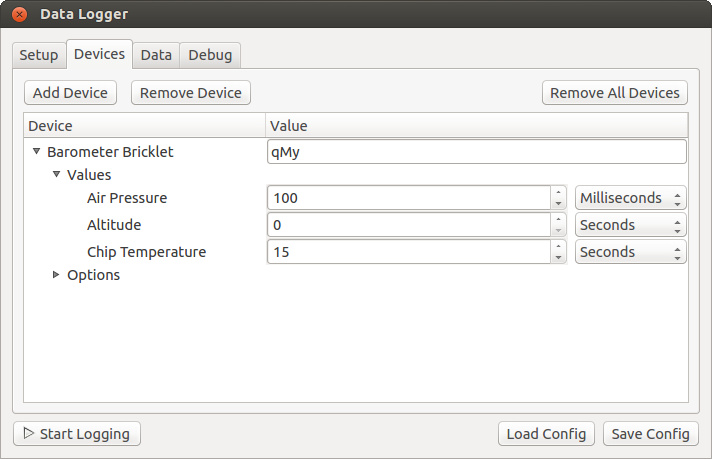Select the Debug tab
The height and width of the screenshot is (459, 712).
pos(210,55)
